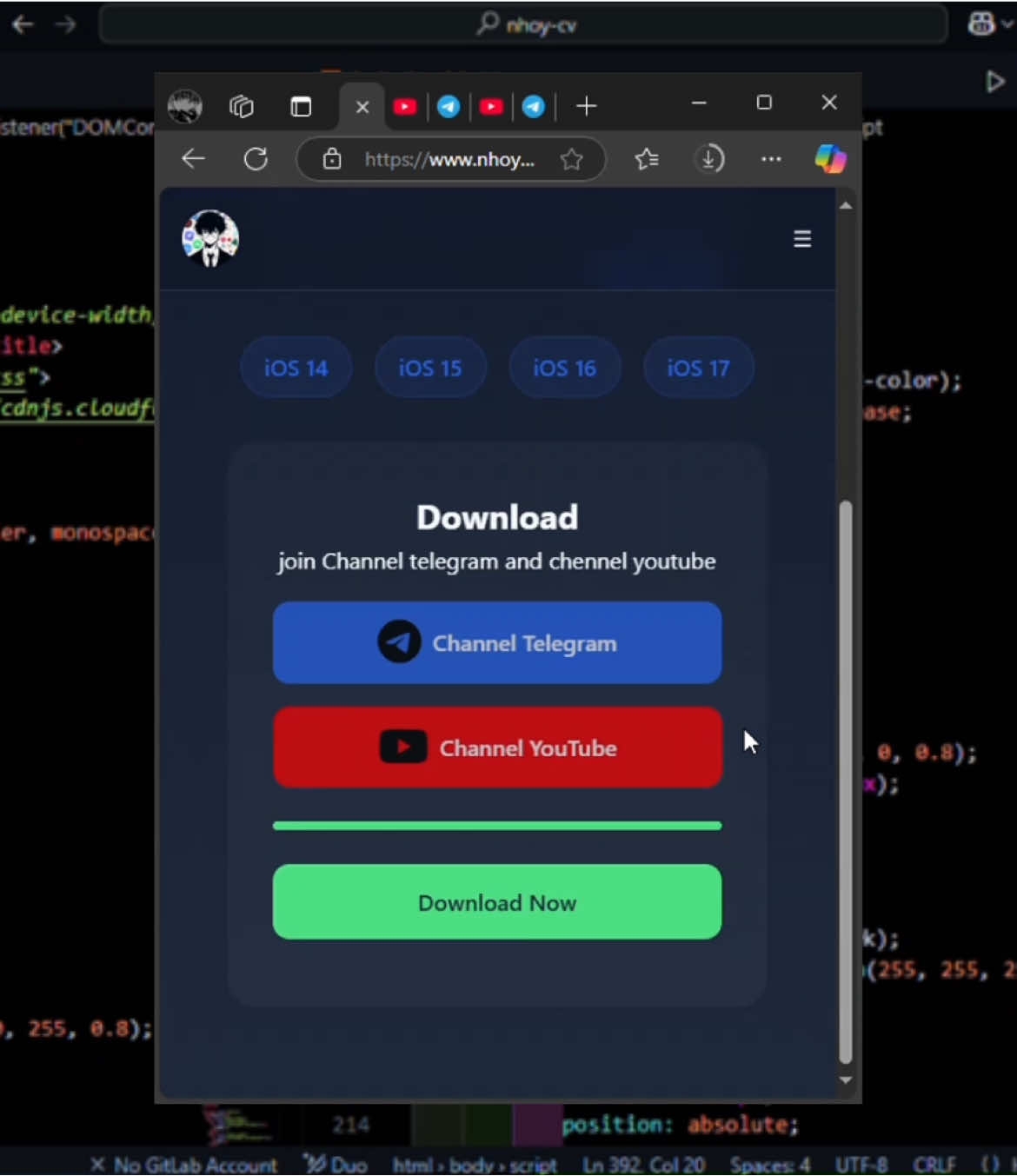Open the tab actions menu icon
1017x1176 pixels.
[301, 107]
